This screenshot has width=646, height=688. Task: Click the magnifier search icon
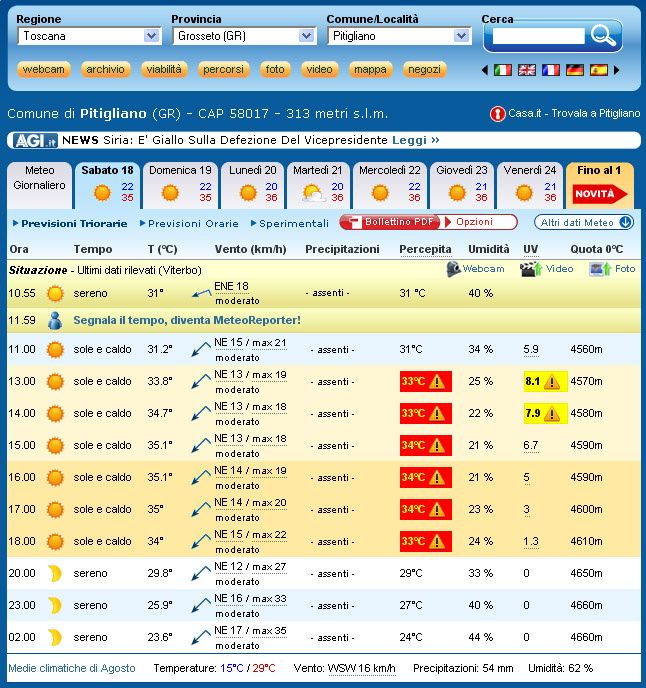pos(603,36)
